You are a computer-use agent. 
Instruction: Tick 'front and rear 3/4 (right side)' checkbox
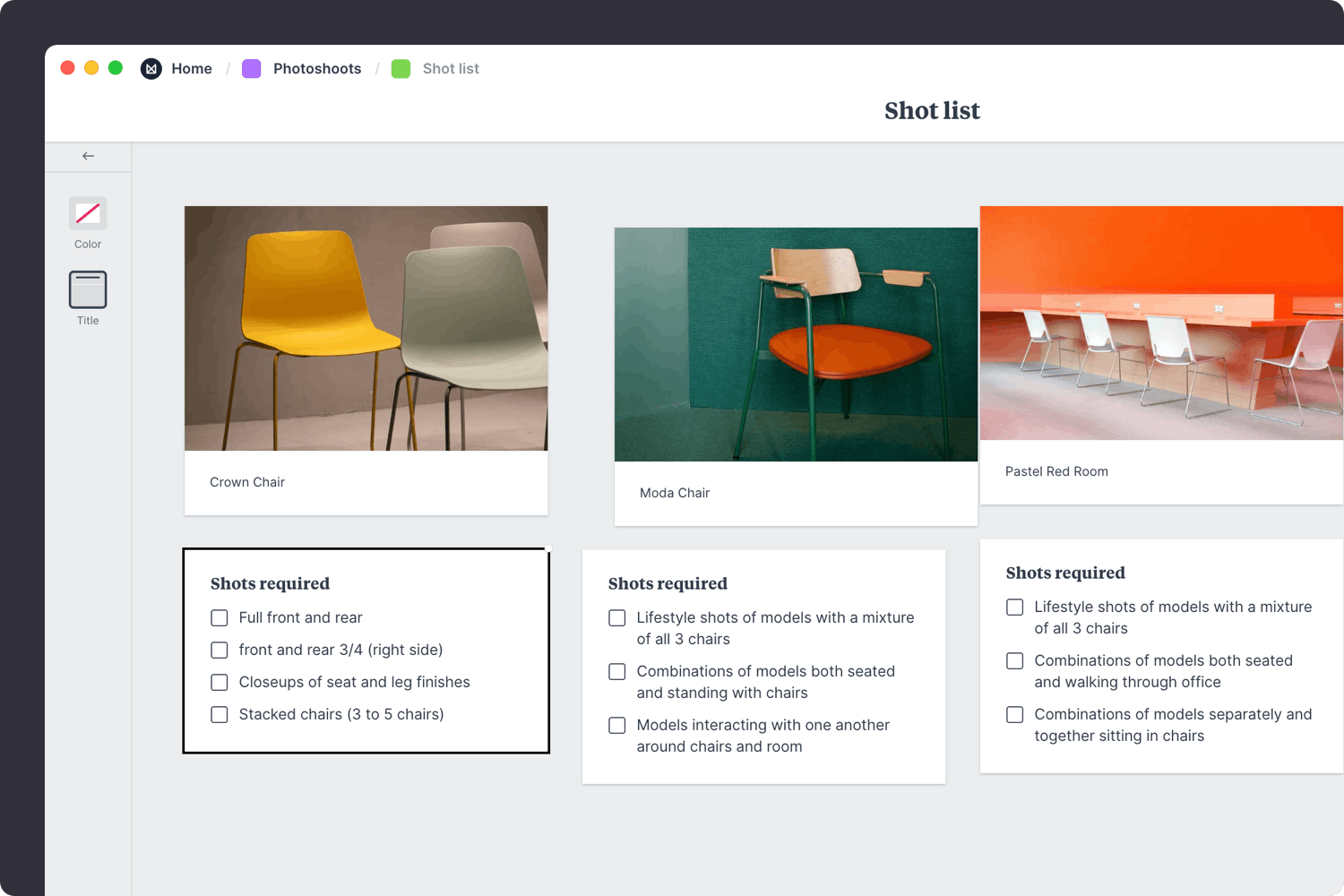tap(220, 650)
